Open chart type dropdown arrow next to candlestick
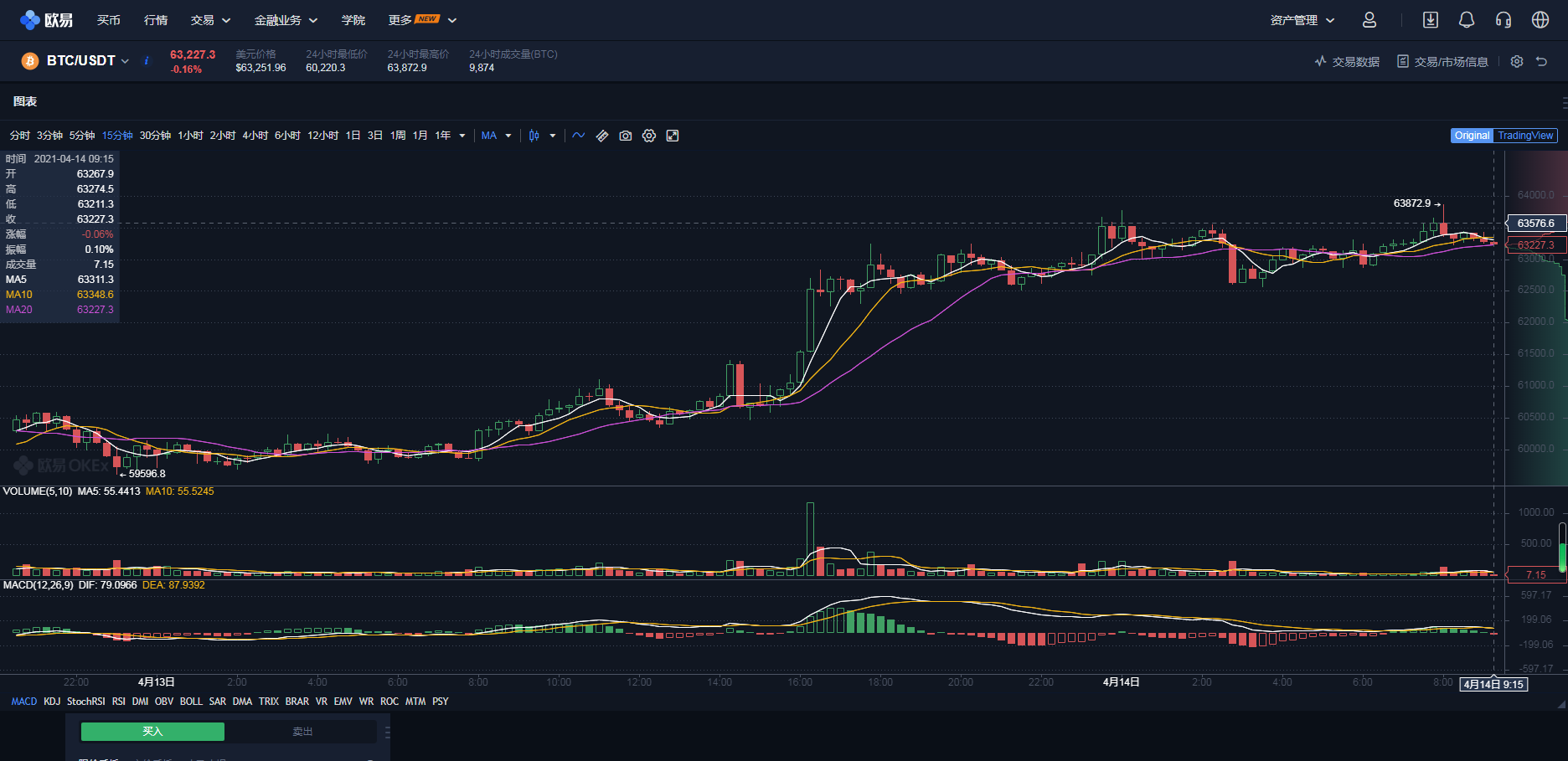This screenshot has width=1568, height=761. [553, 136]
